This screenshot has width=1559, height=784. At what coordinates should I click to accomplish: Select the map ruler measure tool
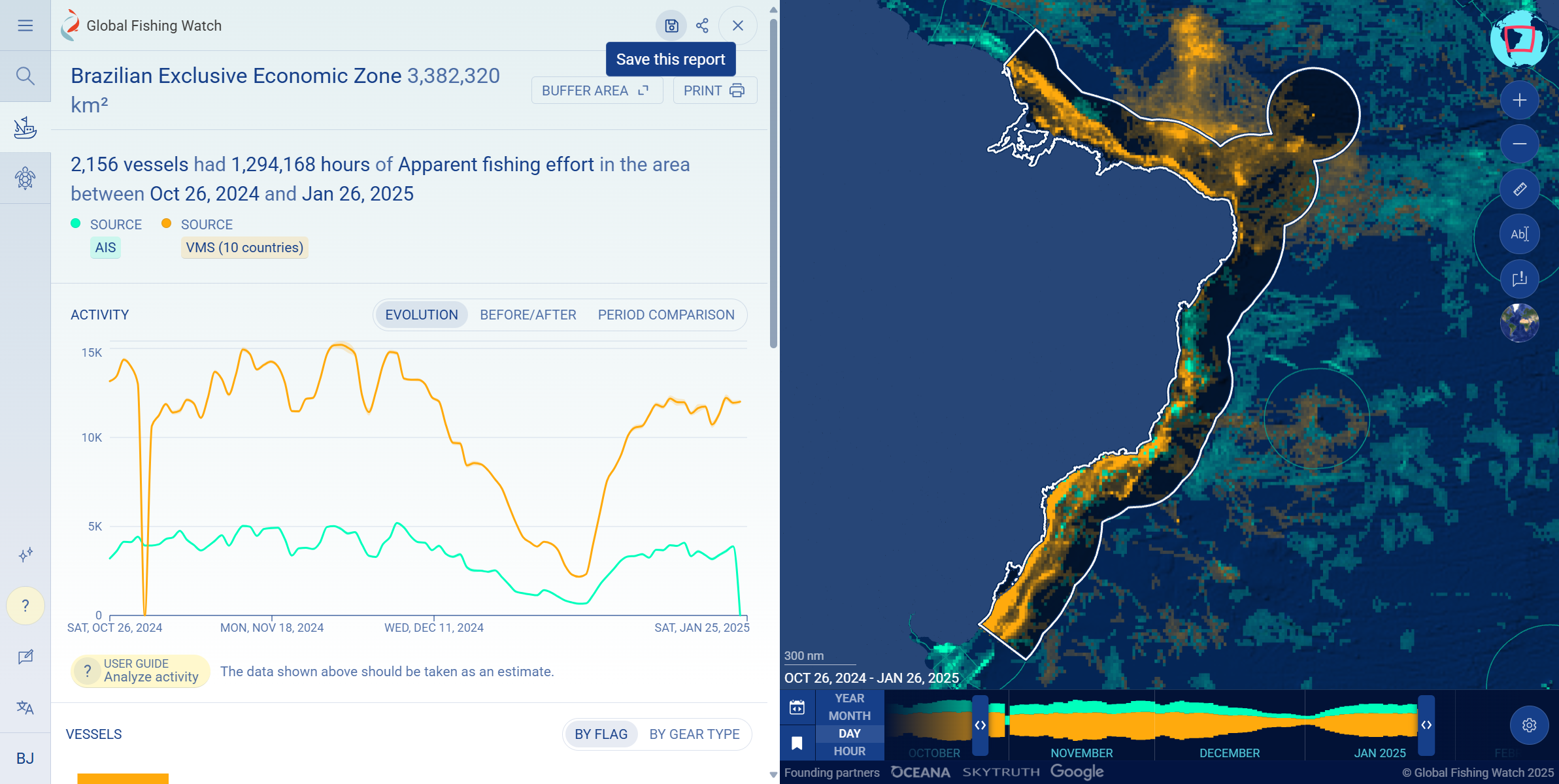point(1519,189)
